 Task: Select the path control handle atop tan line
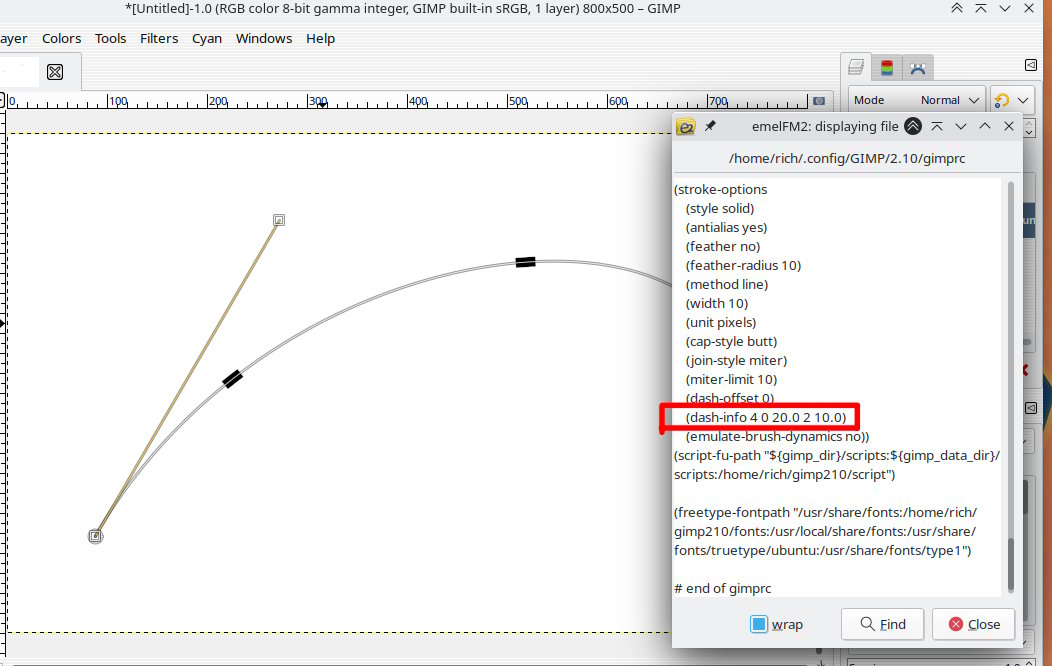(279, 220)
